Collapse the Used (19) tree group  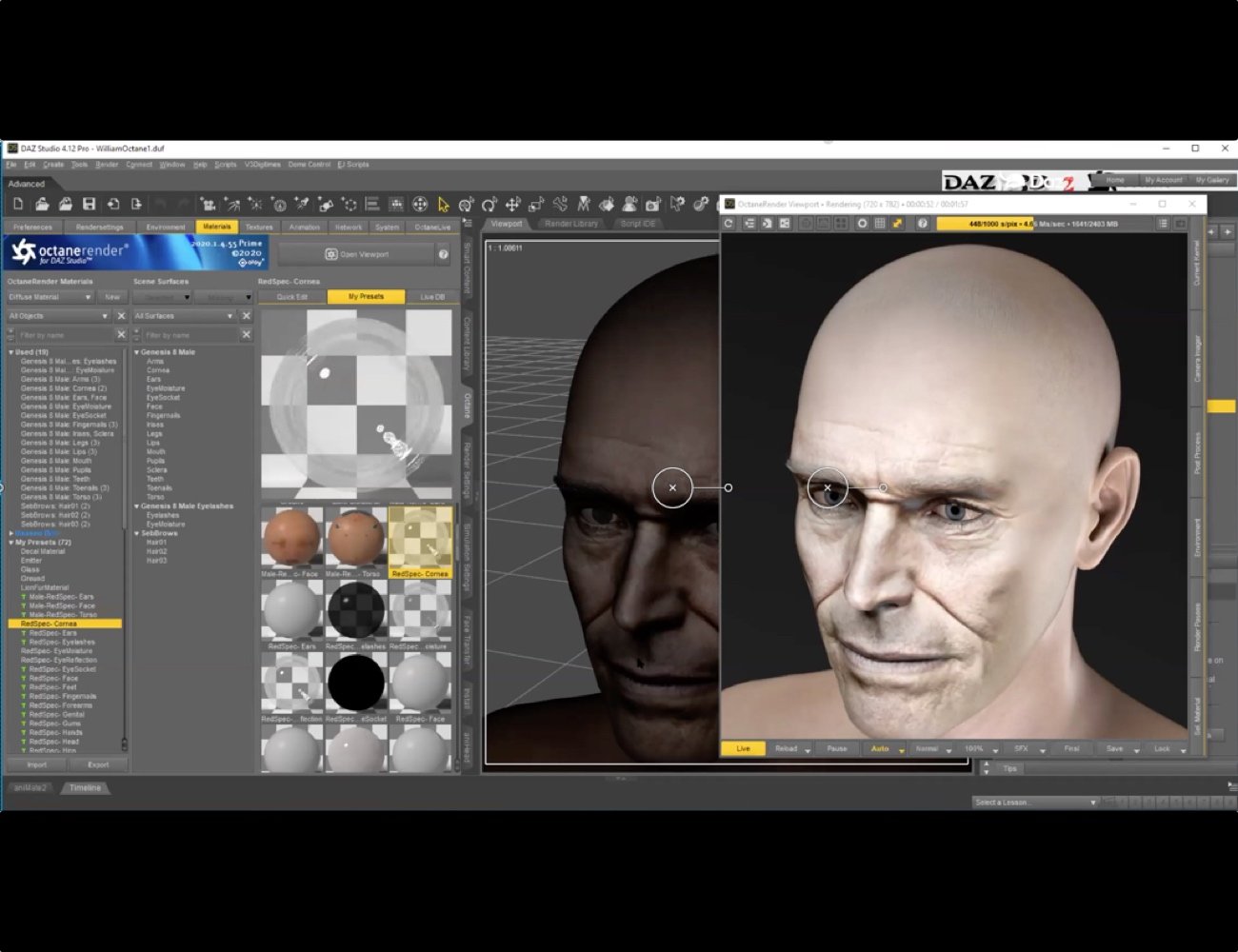pos(11,352)
